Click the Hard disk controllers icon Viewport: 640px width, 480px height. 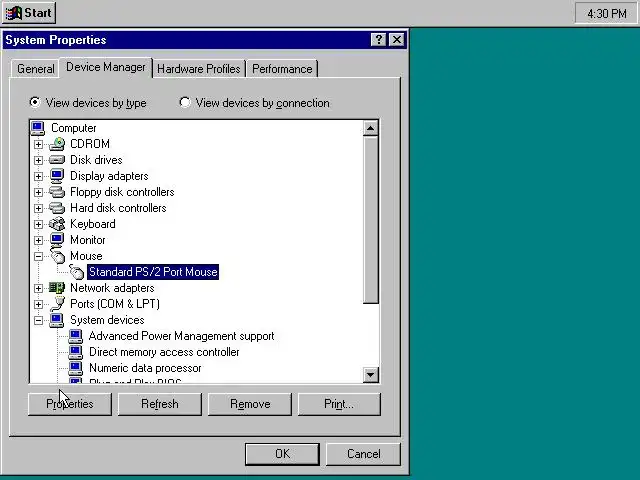[x=57, y=208]
